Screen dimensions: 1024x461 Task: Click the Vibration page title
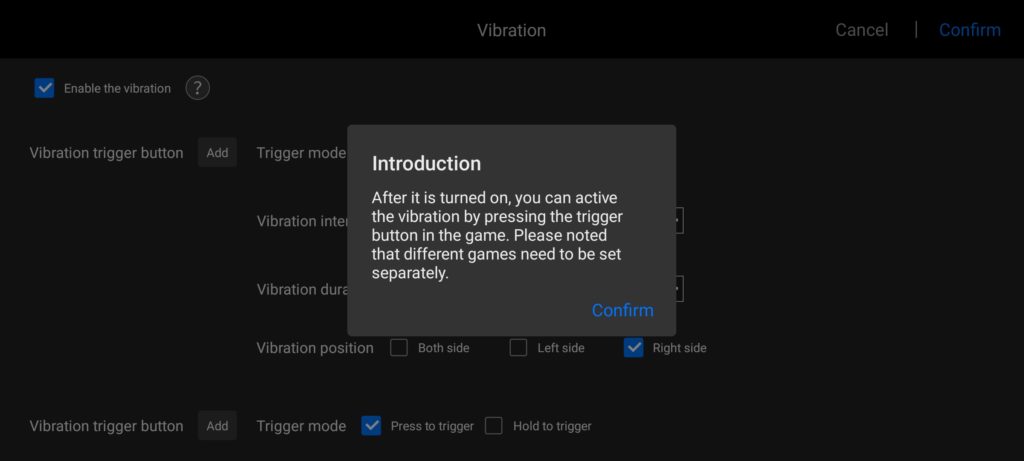point(511,30)
